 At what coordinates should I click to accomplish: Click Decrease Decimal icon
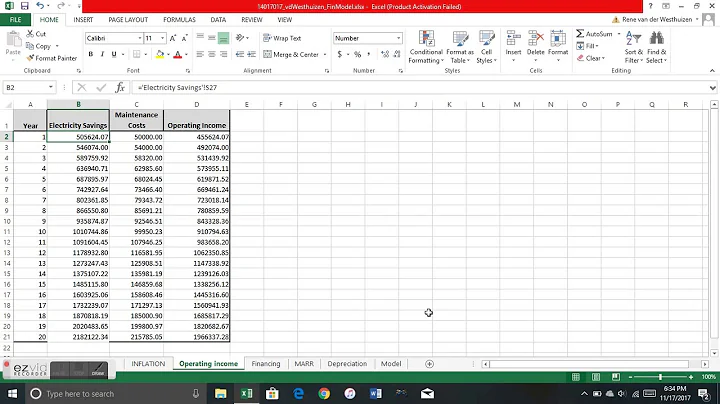(397, 54)
